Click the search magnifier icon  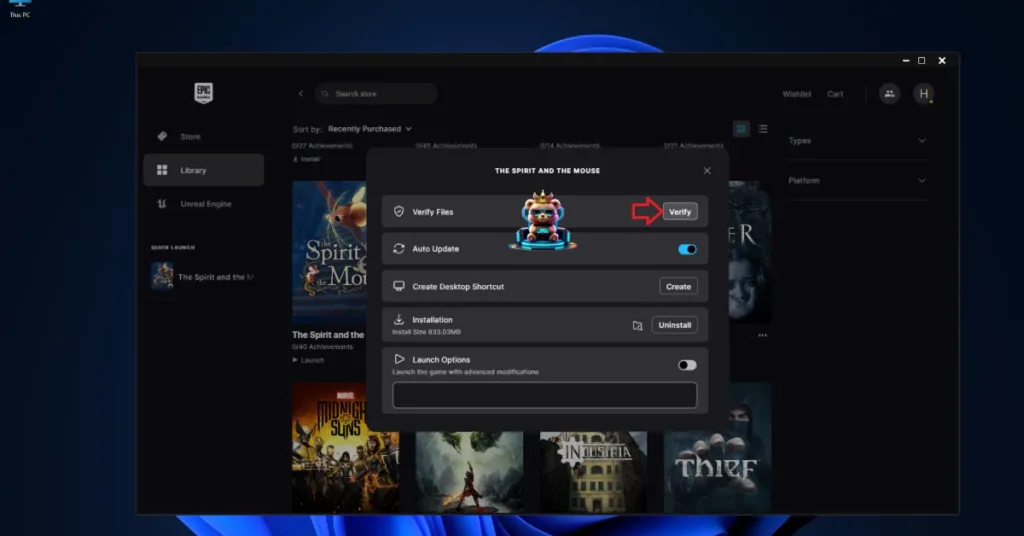click(325, 93)
